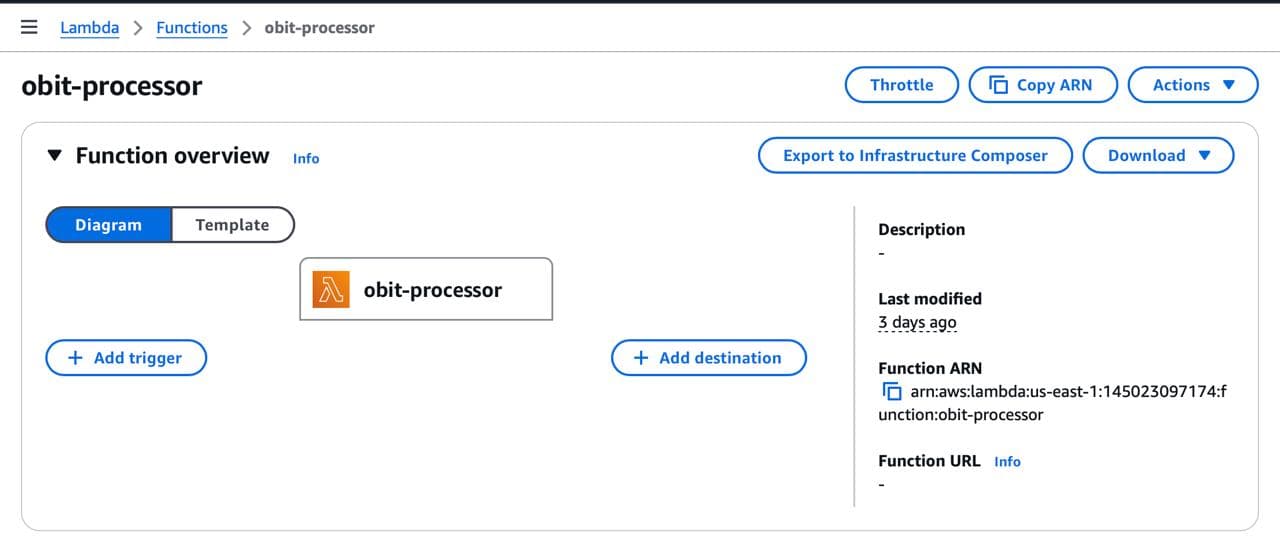Viewport: 1280px width, 543px height.
Task: Click the copy icon beside Function ARN
Action: [892, 392]
